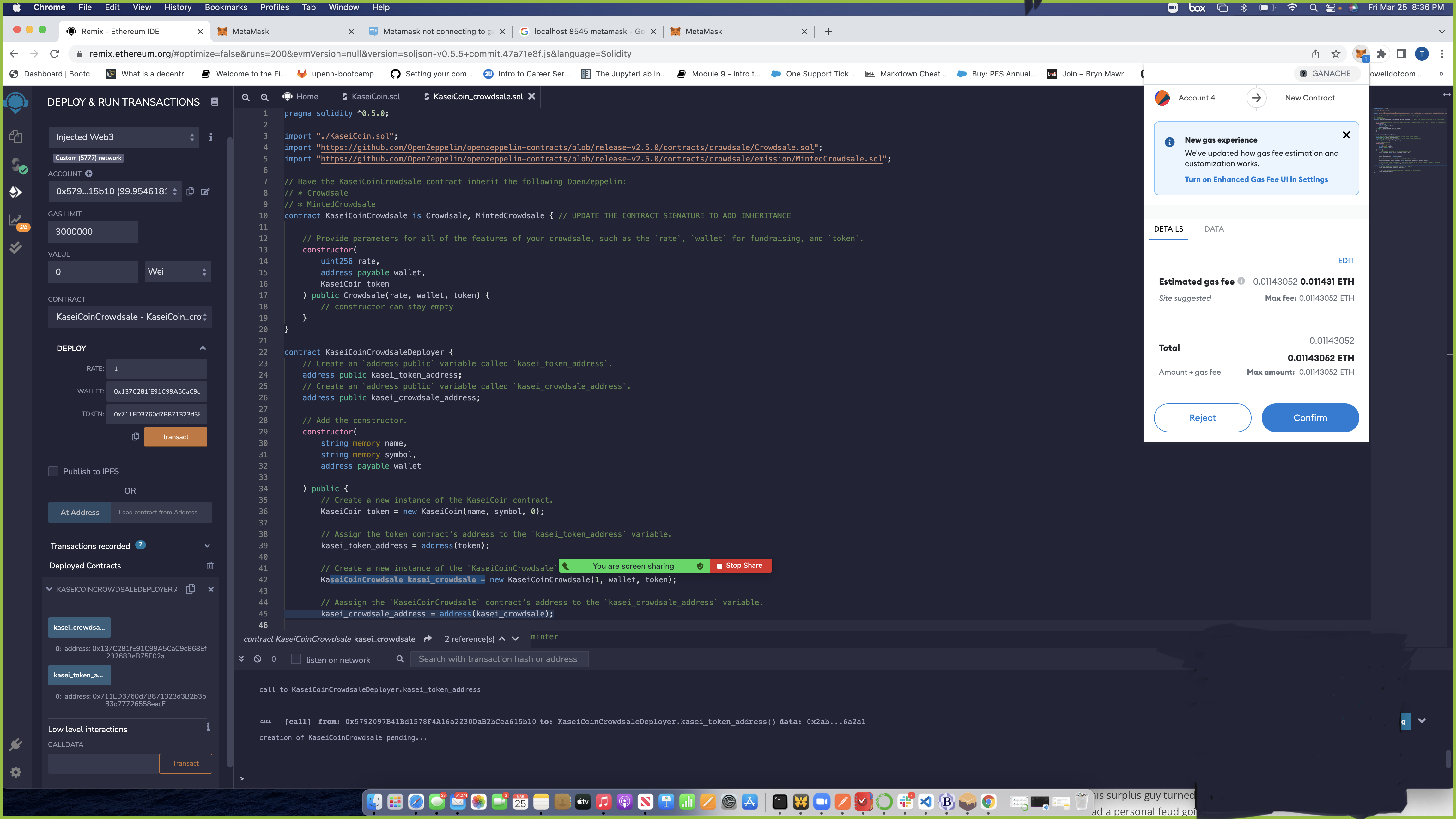
Task: Open Chrome Bookmarks menu
Action: [226, 7]
